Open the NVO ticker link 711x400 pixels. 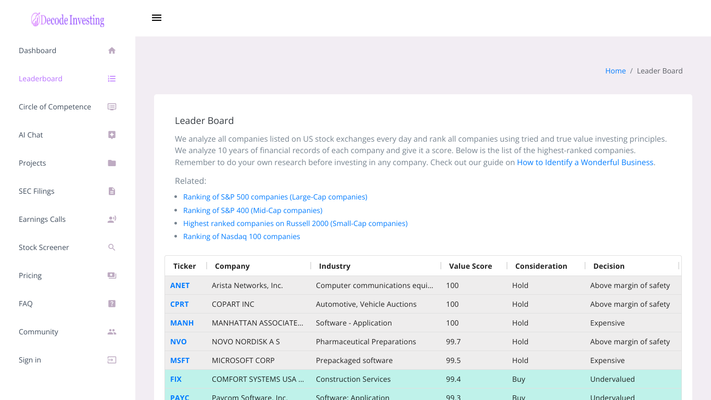178,341
